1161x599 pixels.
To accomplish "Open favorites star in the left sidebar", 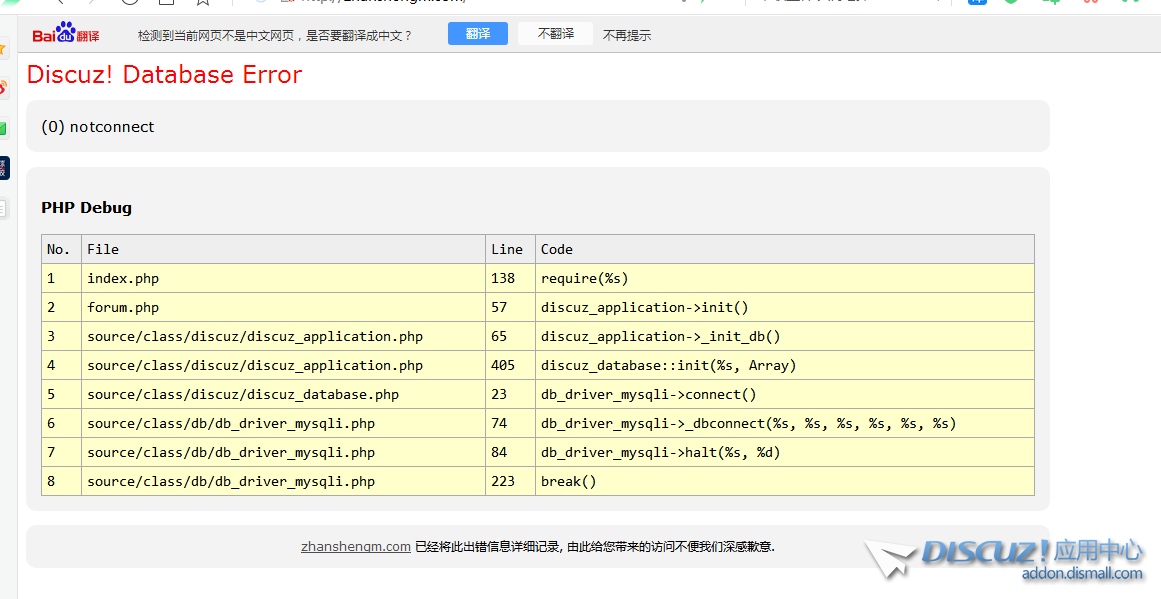I will point(3,49).
